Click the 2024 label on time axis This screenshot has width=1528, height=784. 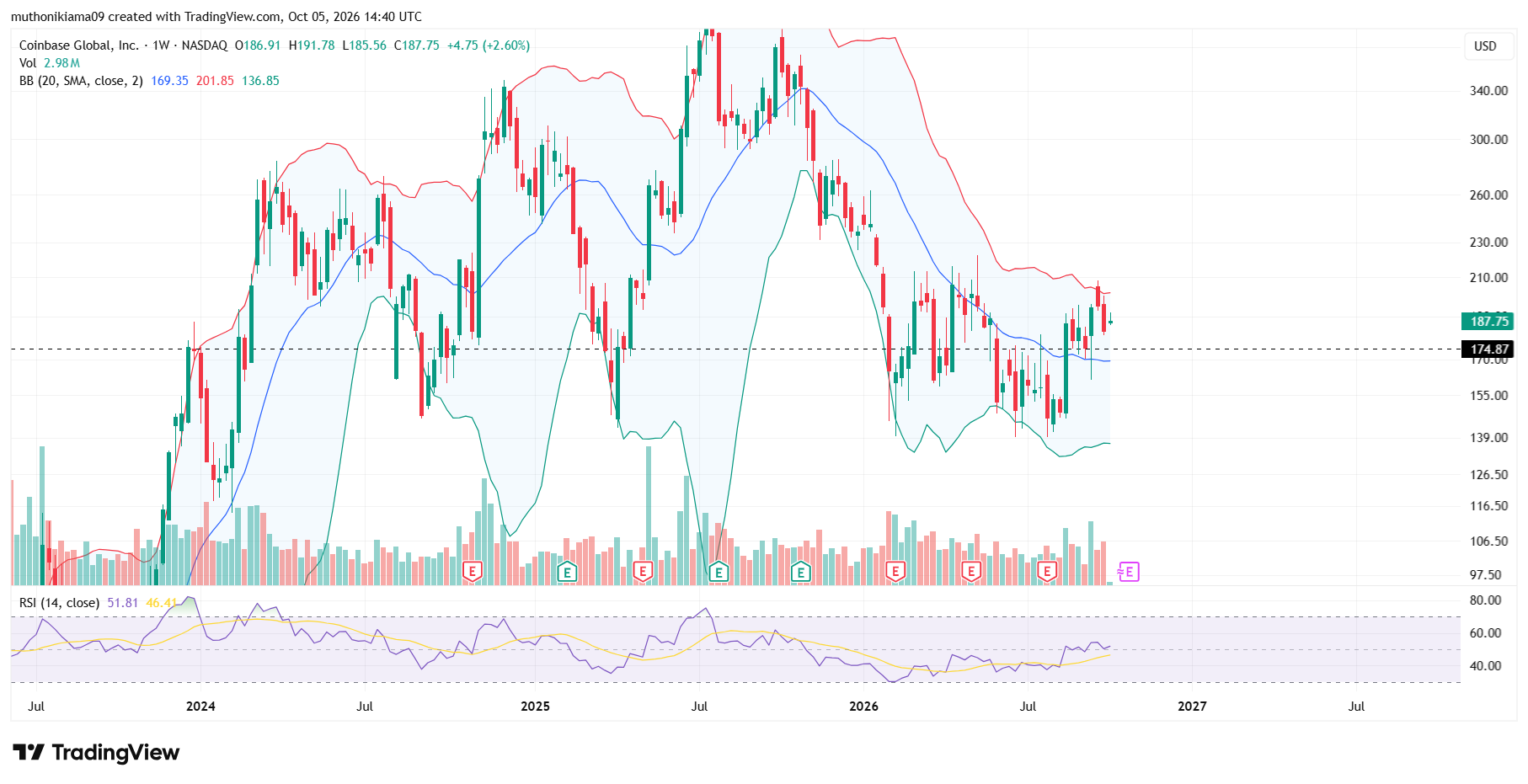(x=200, y=707)
